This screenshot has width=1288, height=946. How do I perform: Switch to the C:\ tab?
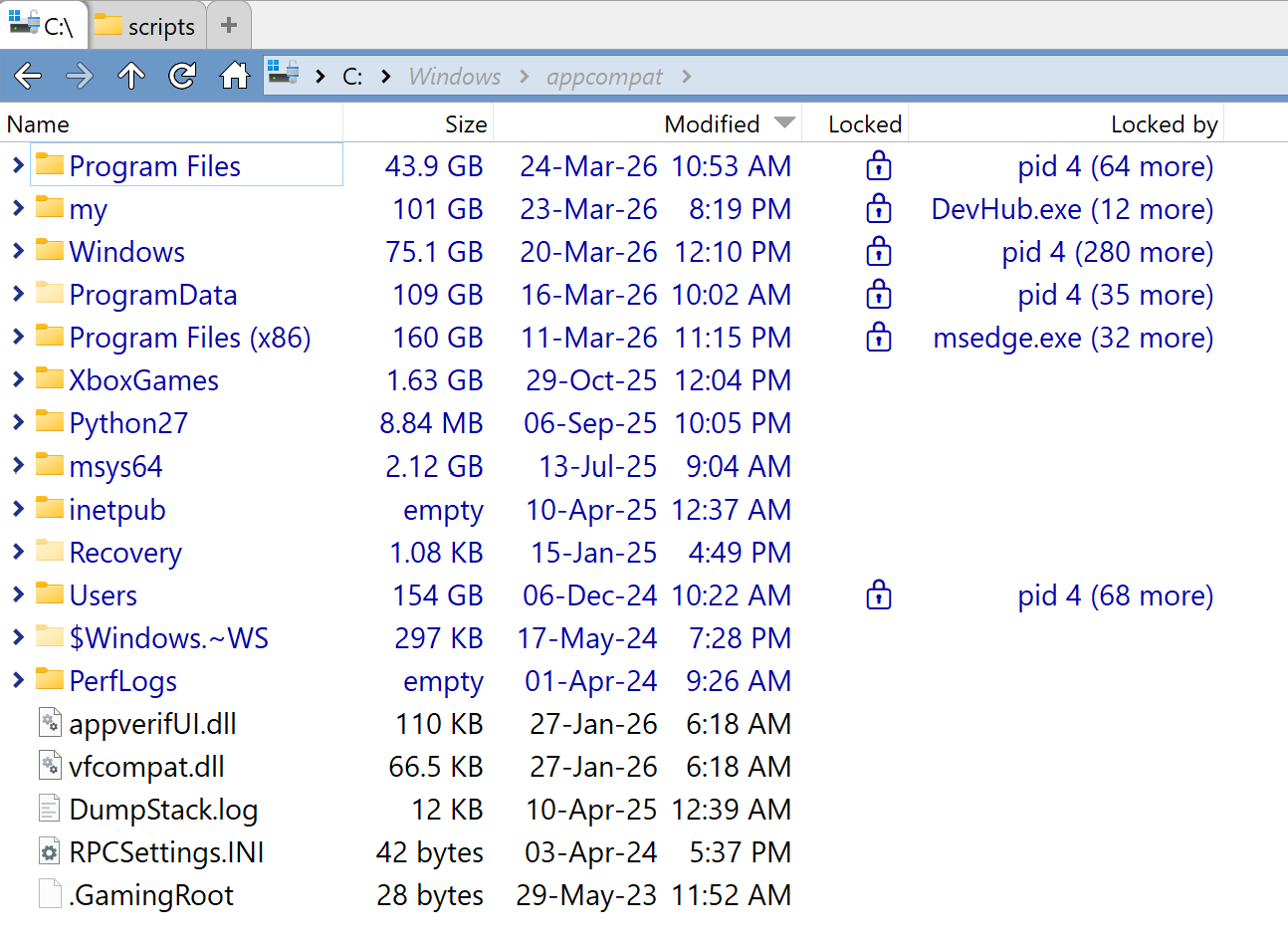46,25
